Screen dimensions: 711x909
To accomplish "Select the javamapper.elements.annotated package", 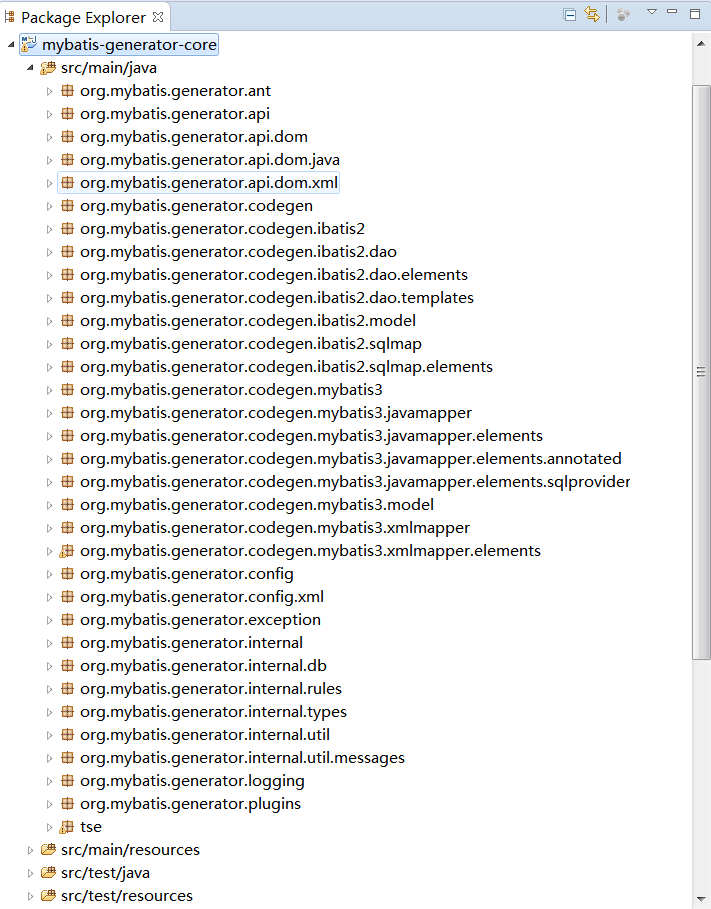I will click(351, 459).
